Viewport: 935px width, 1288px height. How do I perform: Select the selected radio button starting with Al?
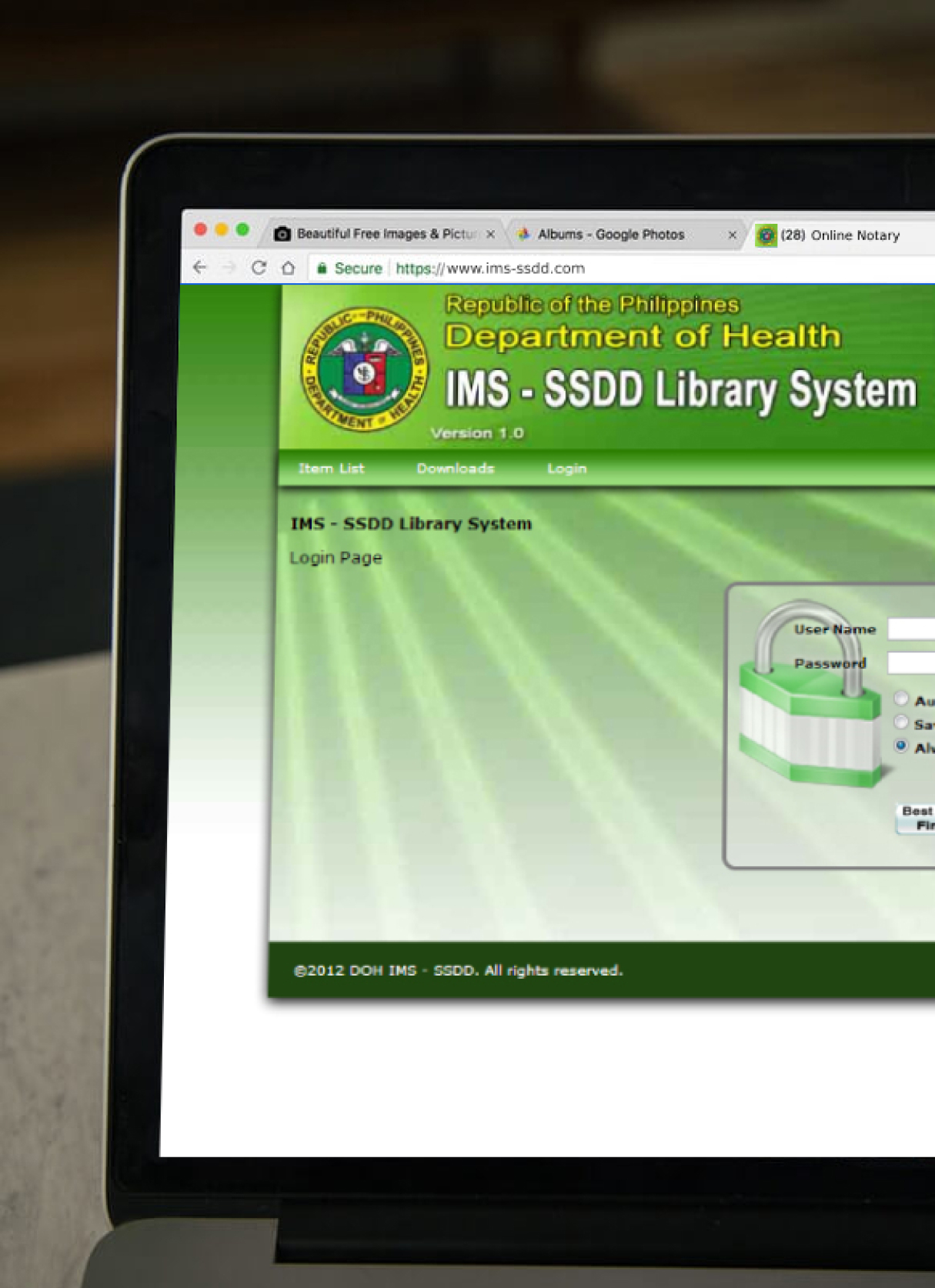[901, 746]
